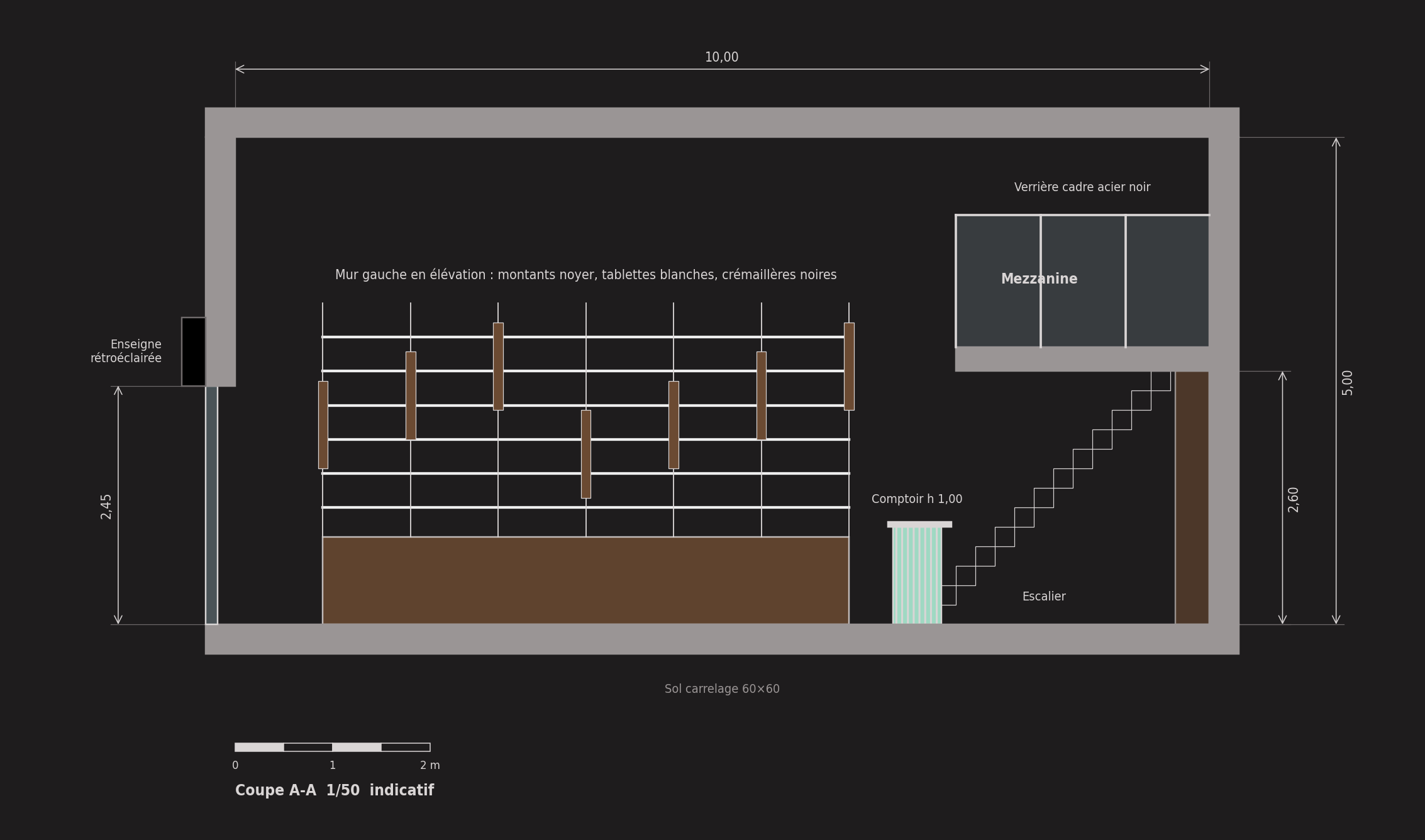Click the Verrière cadre acier noir annotation
This screenshot has height=840, width=1425.
[x=1082, y=187]
